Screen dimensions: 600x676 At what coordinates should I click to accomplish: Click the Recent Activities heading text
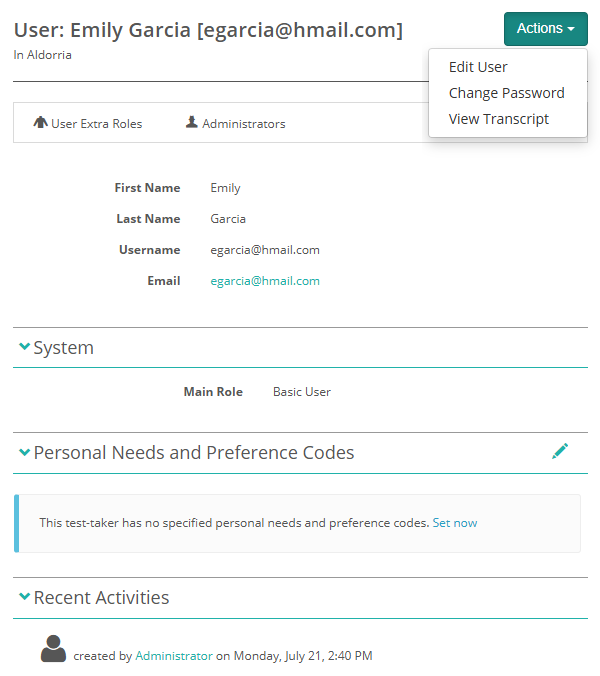point(101,598)
